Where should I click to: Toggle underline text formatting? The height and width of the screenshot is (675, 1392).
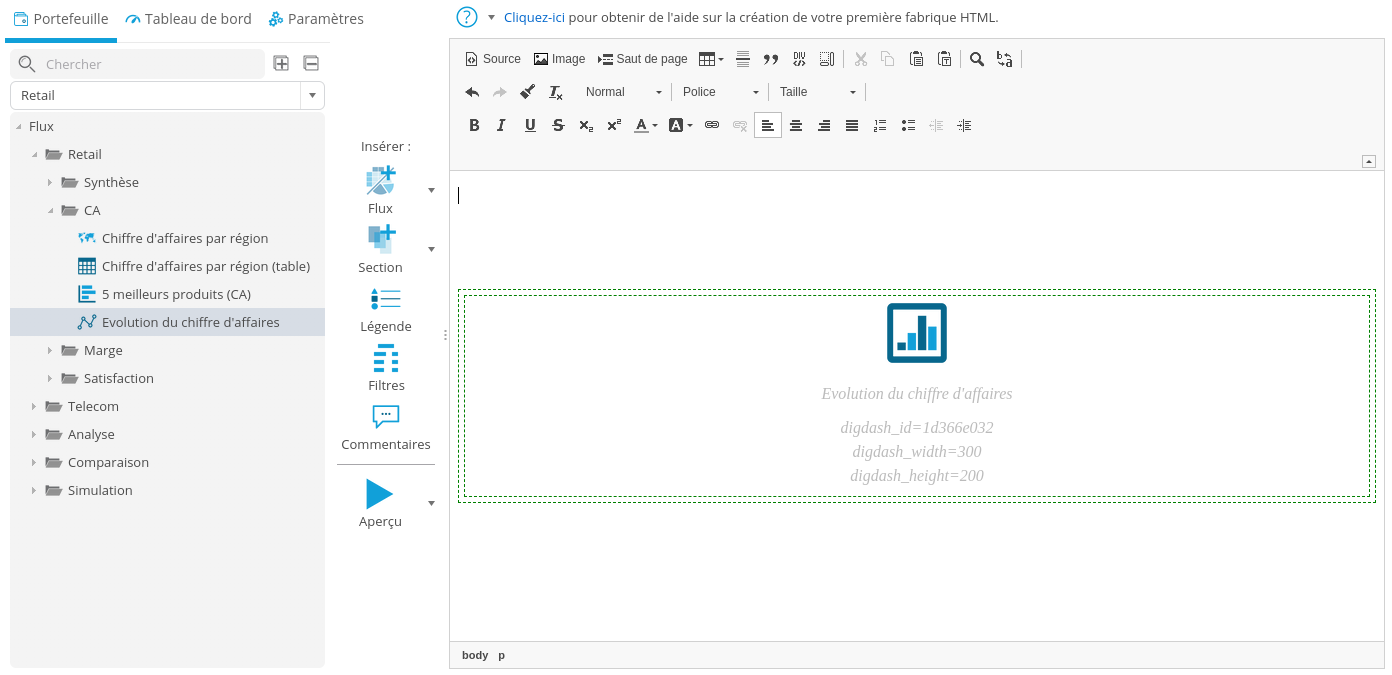pos(530,125)
